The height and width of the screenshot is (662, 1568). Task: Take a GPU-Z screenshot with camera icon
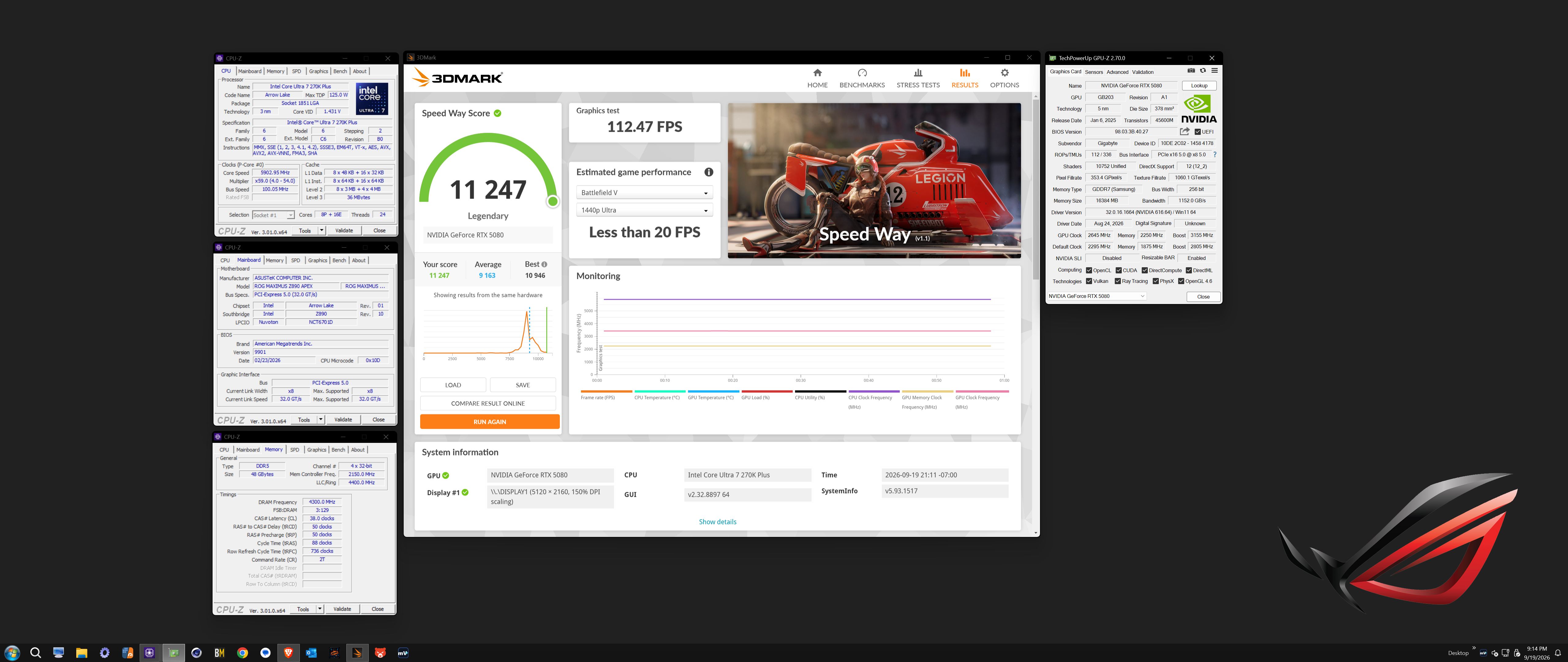[1191, 71]
